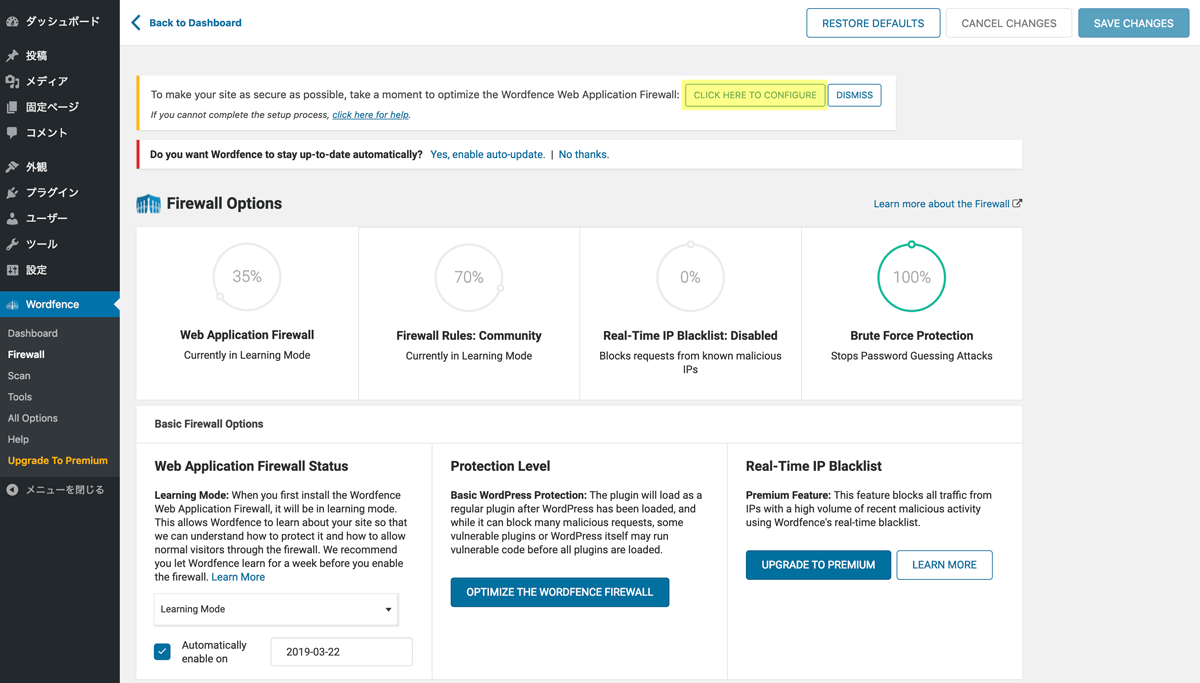Click the 0% Real-Time IP Blacklist gauge
The width and height of the screenshot is (1200, 683).
click(690, 277)
